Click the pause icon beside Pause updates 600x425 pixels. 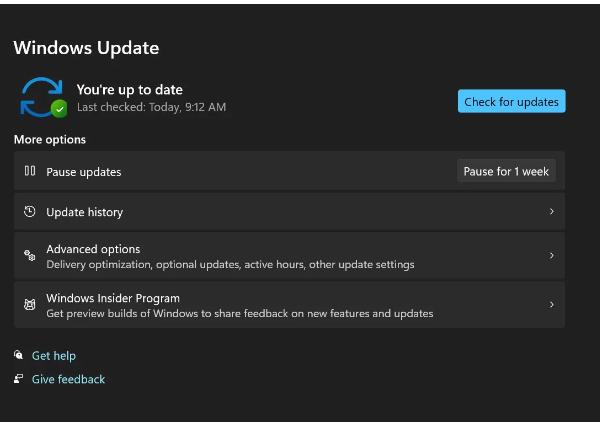tap(30, 171)
